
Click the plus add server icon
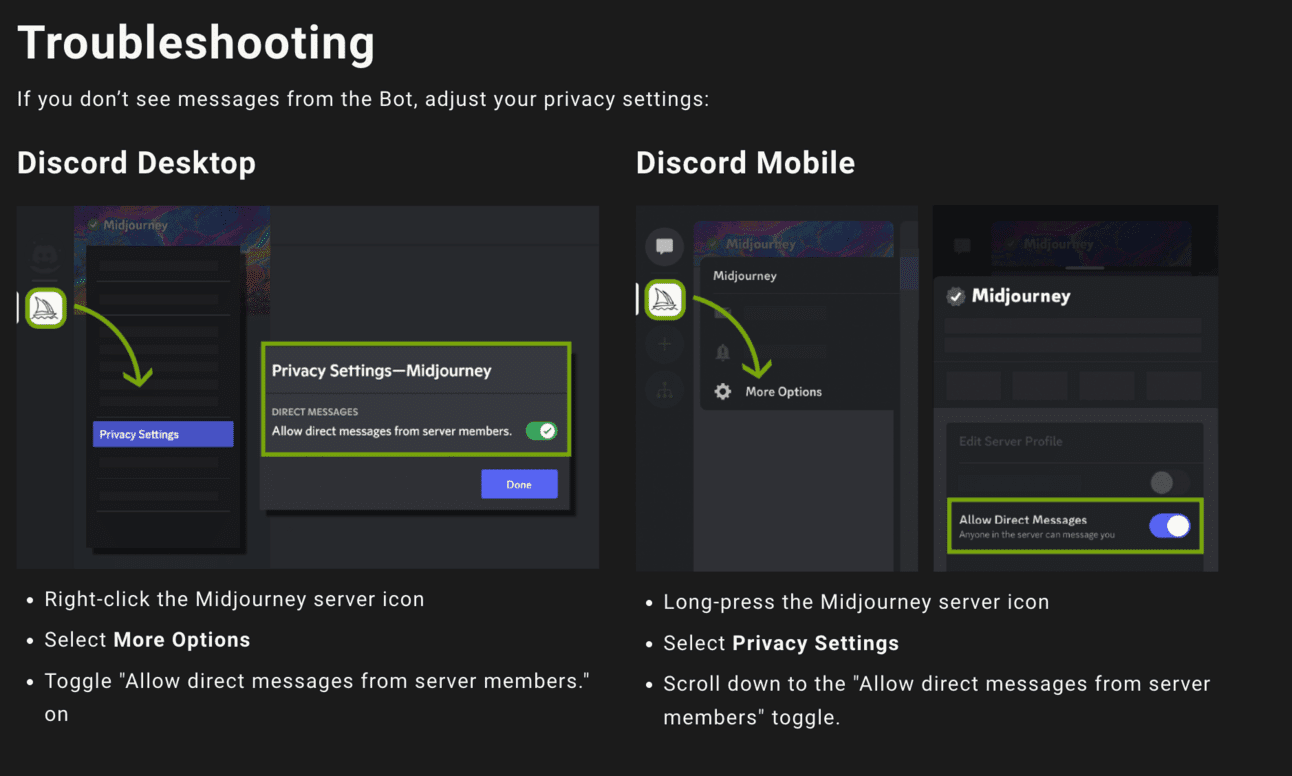(664, 345)
